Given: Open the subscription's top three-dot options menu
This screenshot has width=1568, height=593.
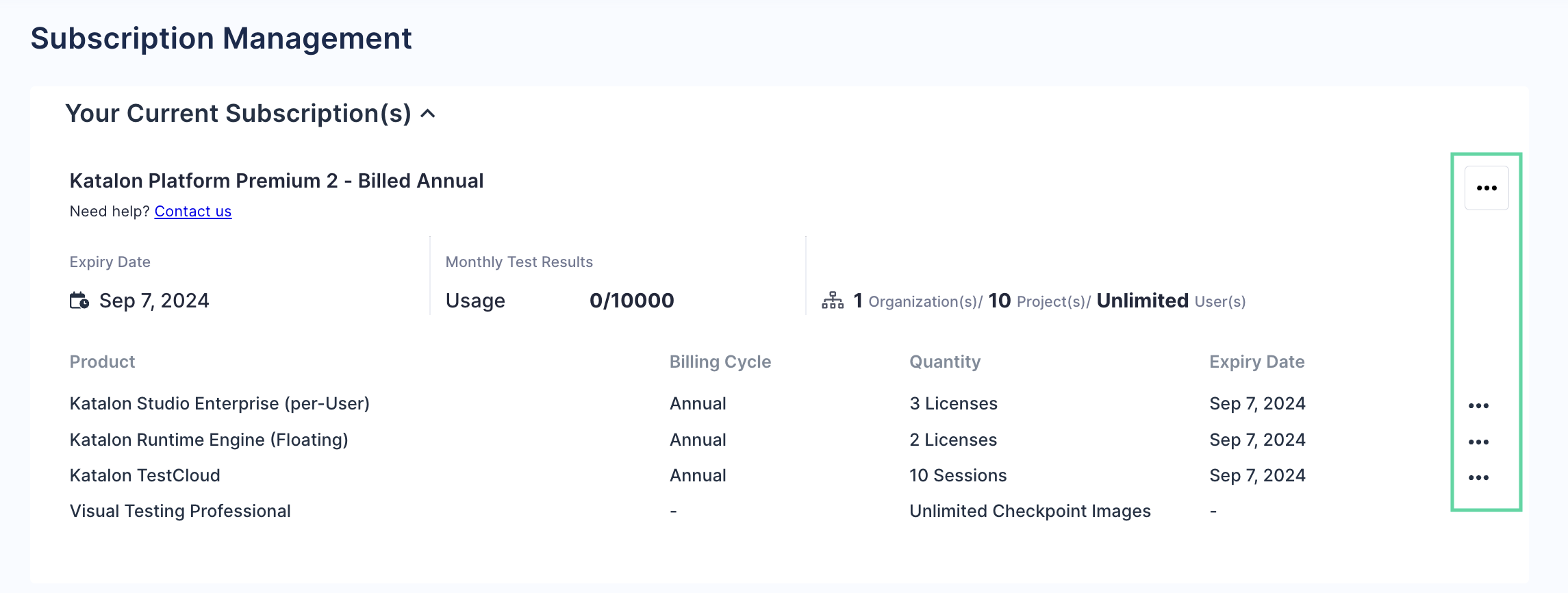Looking at the screenshot, I should [x=1486, y=188].
